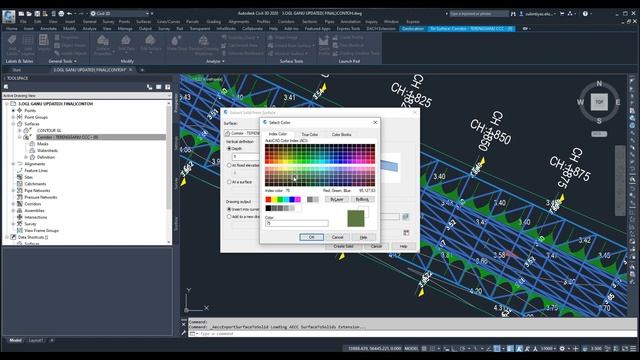Image resolution: width=640 pixels, height=360 pixels.
Task: Click the Sign In user account icon
Action: [521, 13]
